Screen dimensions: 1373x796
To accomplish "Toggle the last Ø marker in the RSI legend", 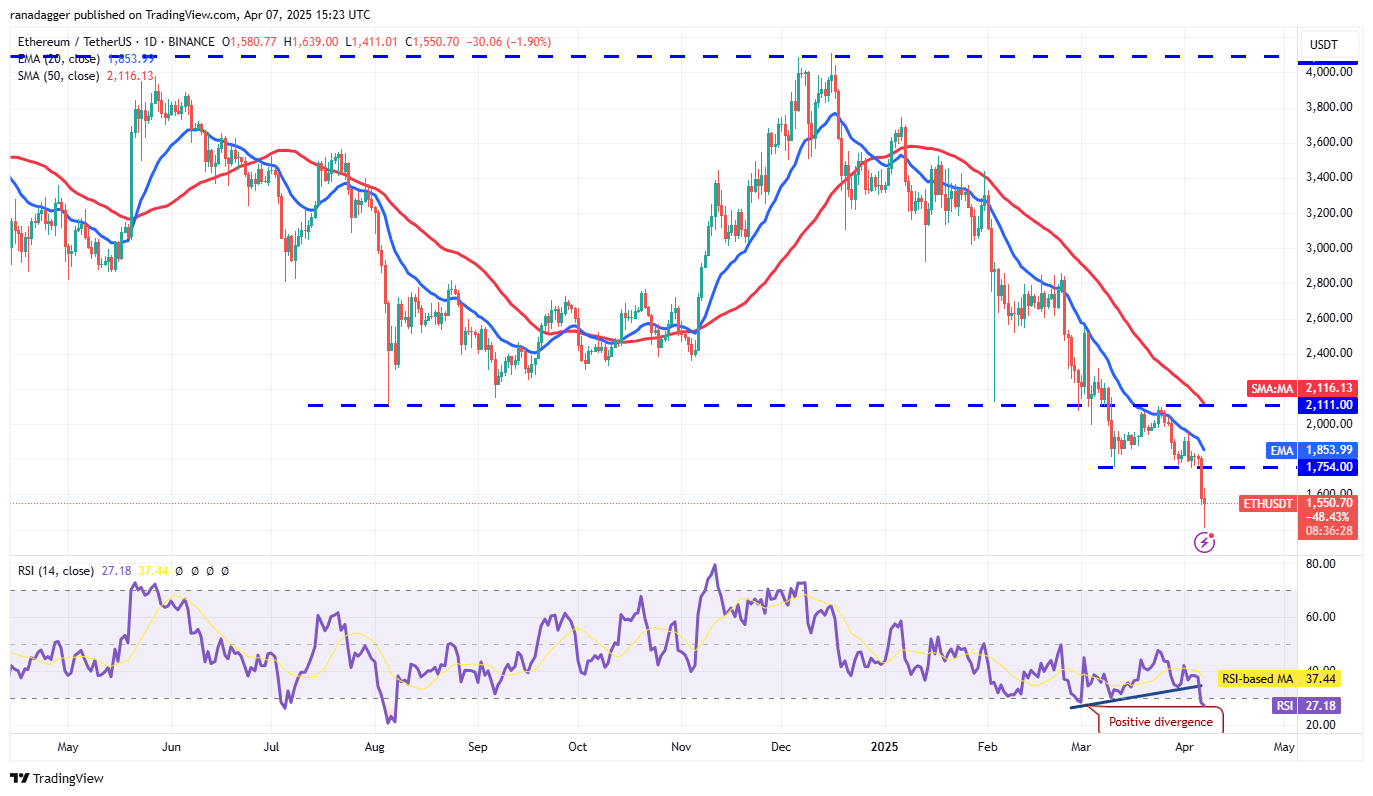I will [225, 571].
